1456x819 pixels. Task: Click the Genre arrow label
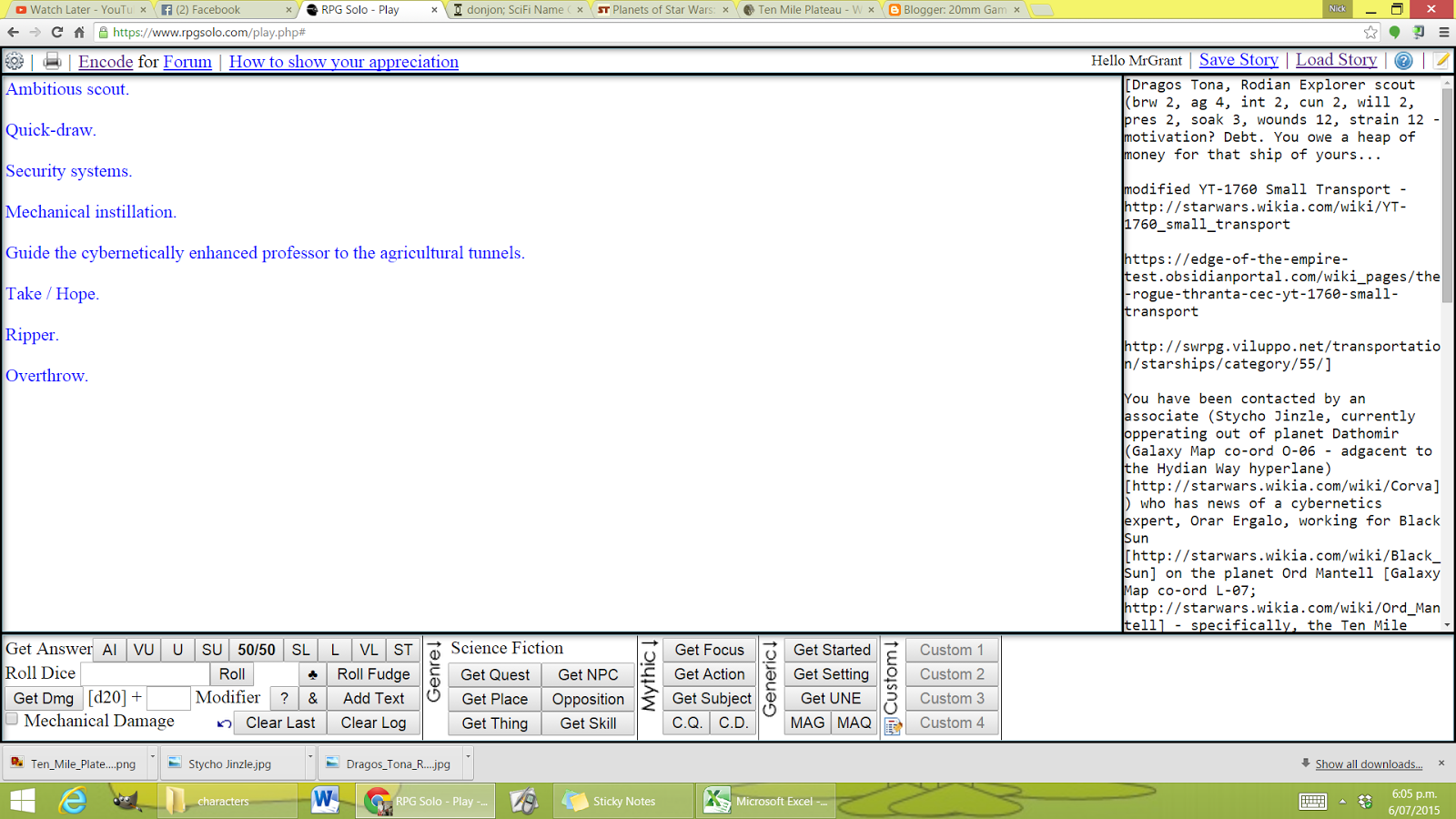pos(434,673)
